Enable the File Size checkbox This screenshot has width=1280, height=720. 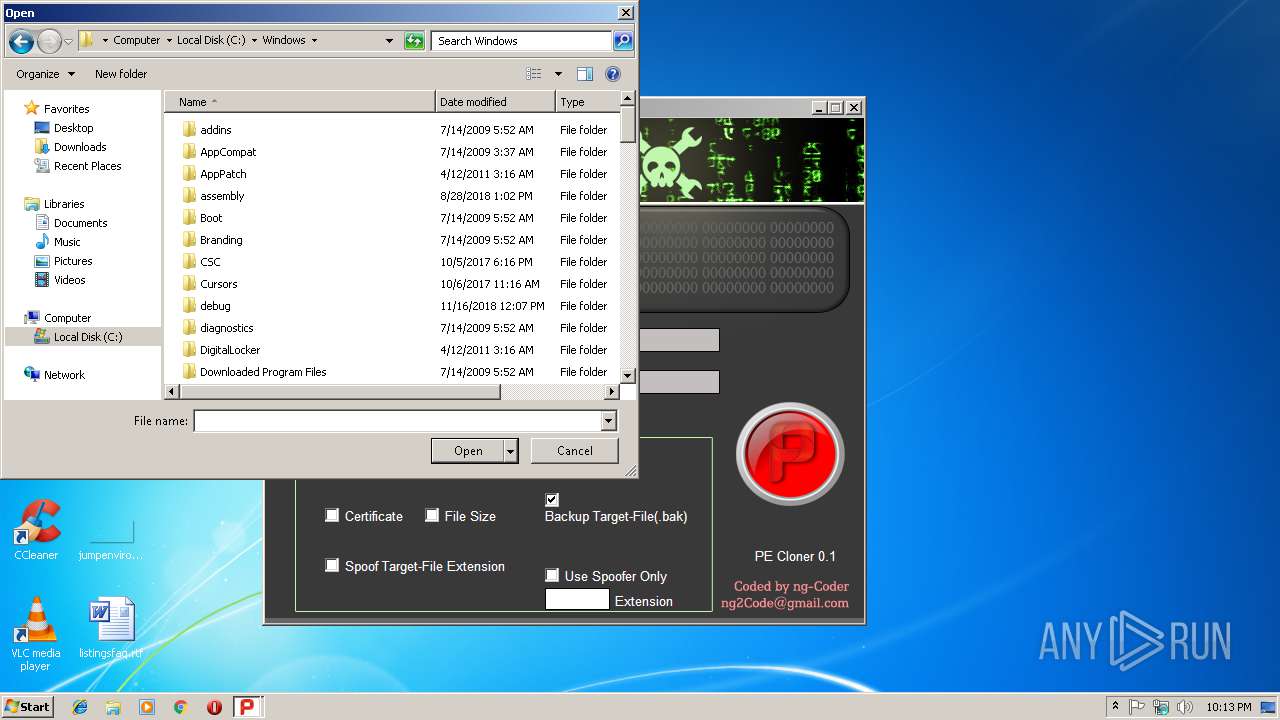pos(432,516)
